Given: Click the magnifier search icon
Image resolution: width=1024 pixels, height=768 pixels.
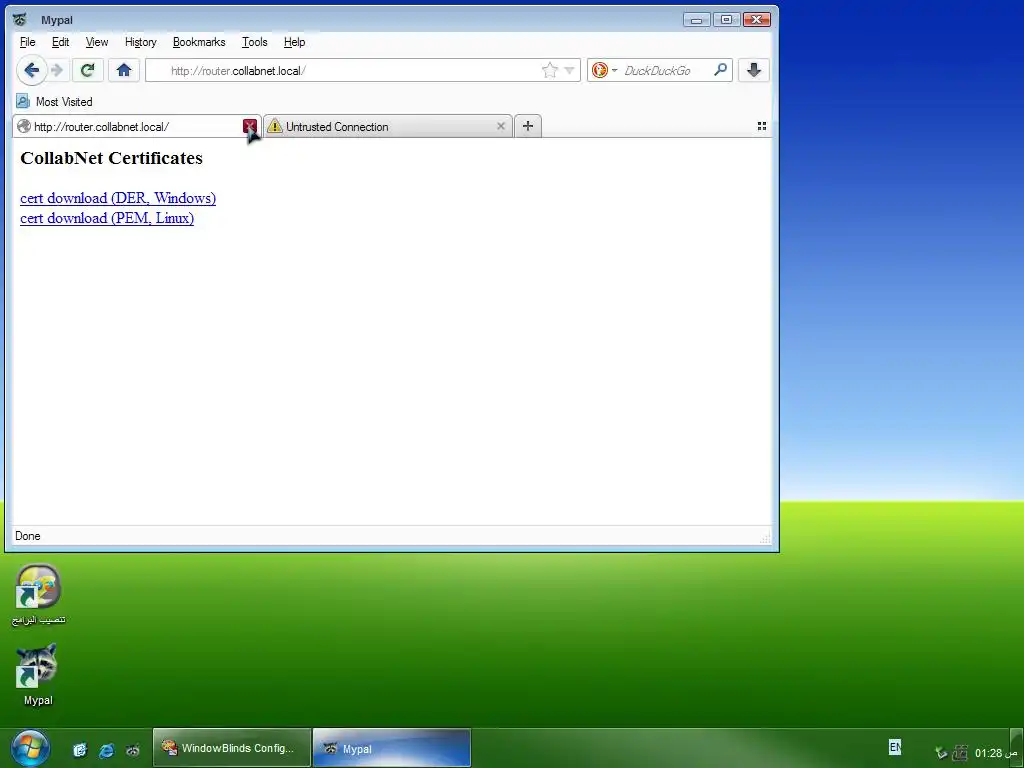Looking at the screenshot, I should (720, 69).
